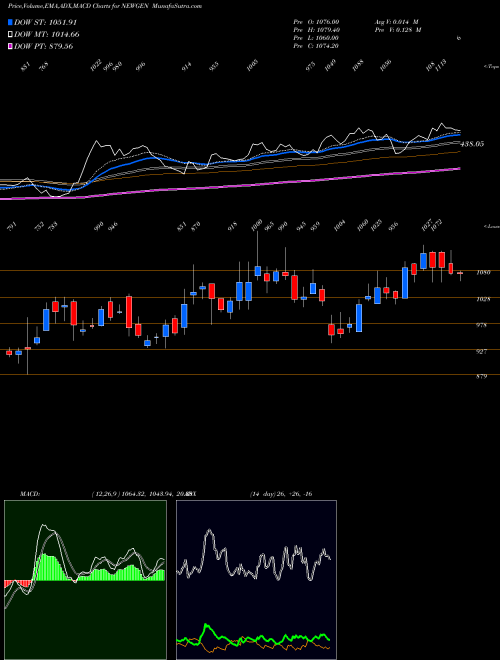The image size is (500, 660).
Task: Click the white DOW MT legend swatch
Action: tap(11, 34)
